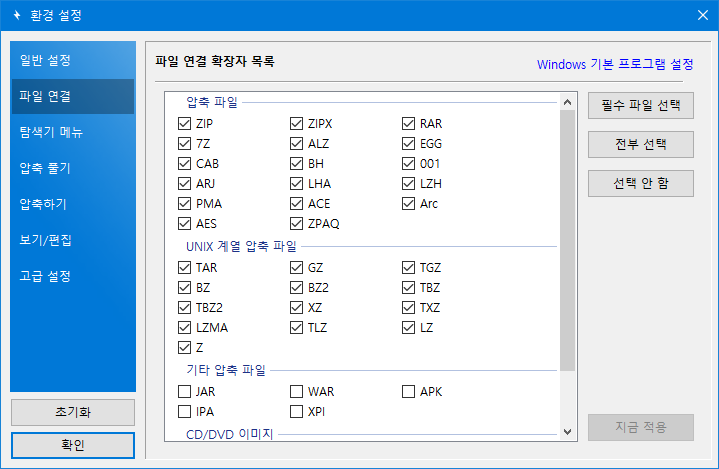Switch to the 탐색기 메뉴 tab
The width and height of the screenshot is (719, 469).
[73, 132]
